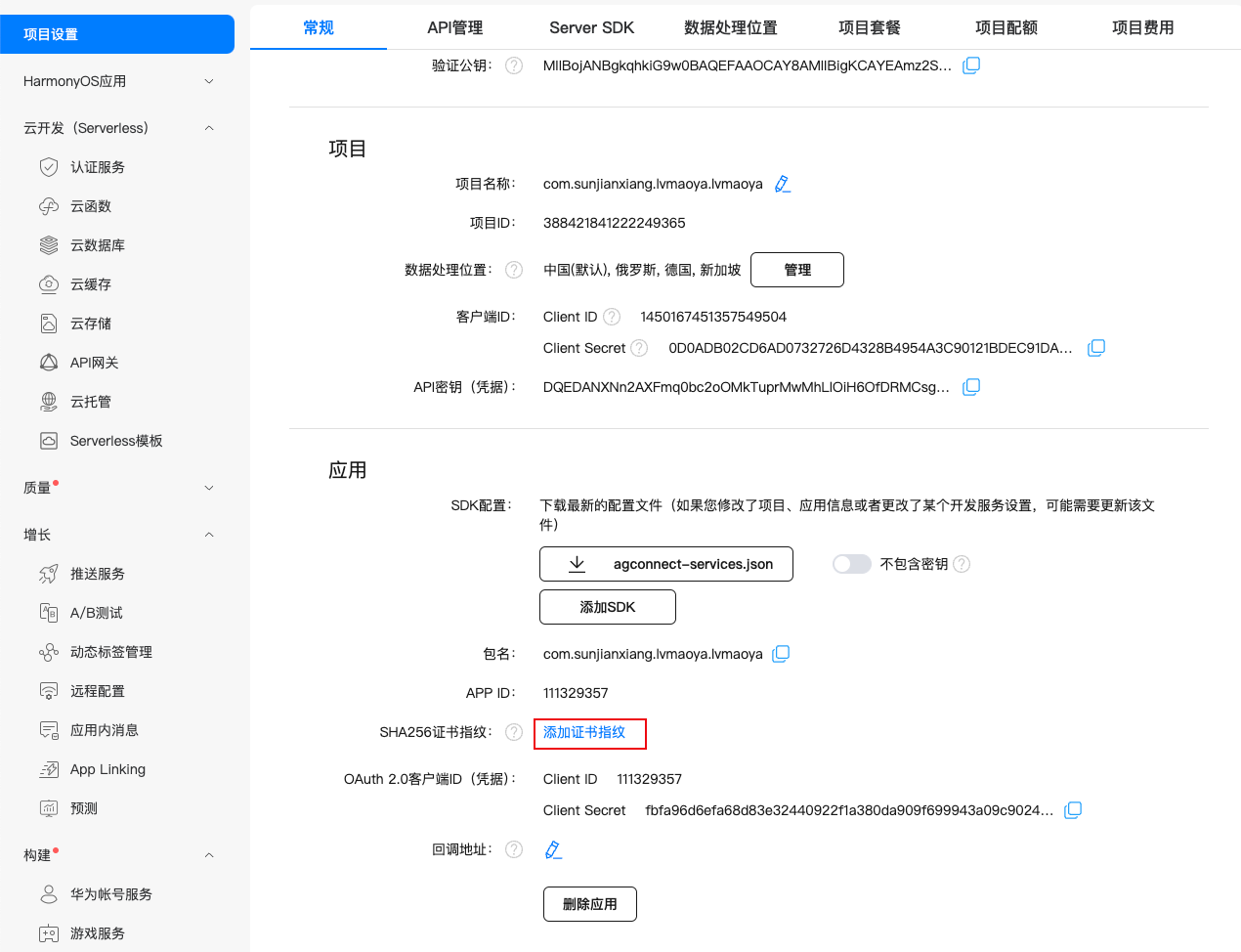1241x952 pixels.
Task: Edit the 回调地址 callback address
Action: coord(553,849)
